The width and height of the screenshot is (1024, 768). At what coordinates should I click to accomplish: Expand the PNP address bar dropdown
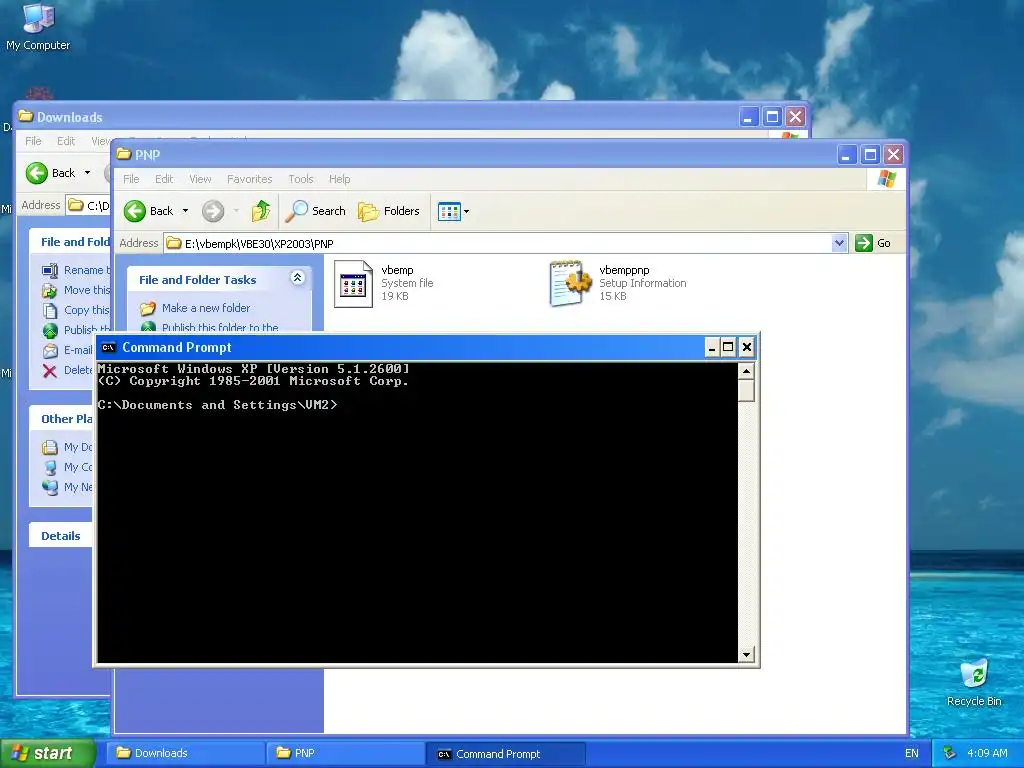pyautogui.click(x=839, y=243)
